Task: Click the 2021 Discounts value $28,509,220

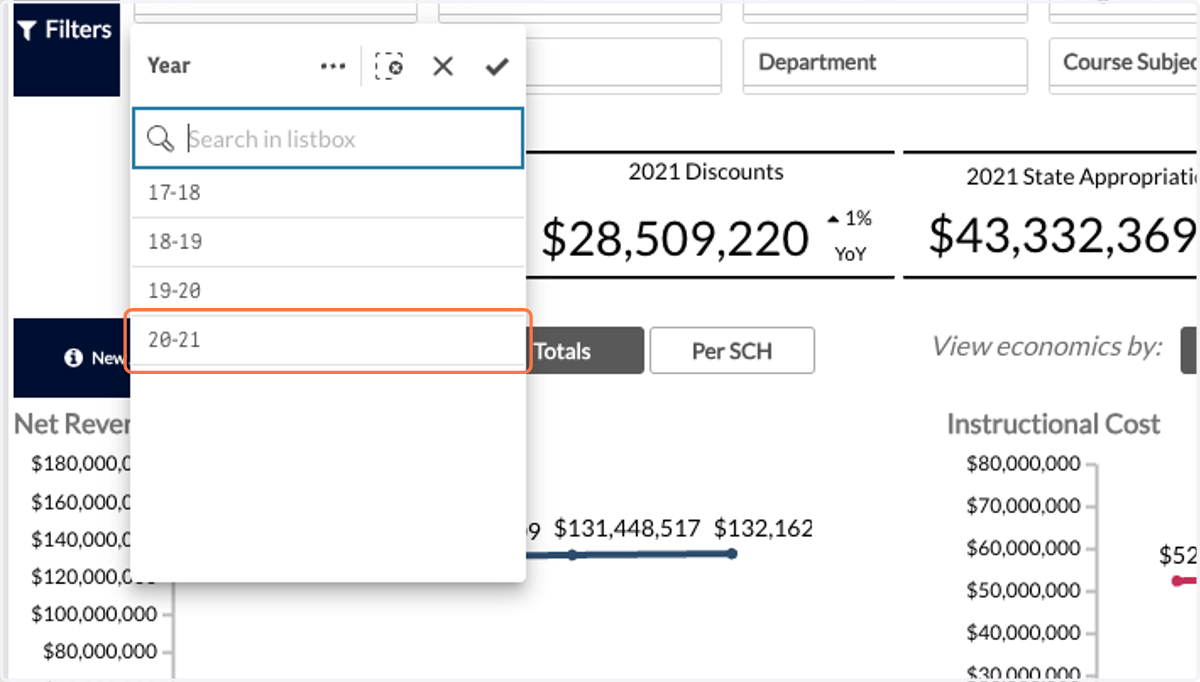Action: (675, 239)
